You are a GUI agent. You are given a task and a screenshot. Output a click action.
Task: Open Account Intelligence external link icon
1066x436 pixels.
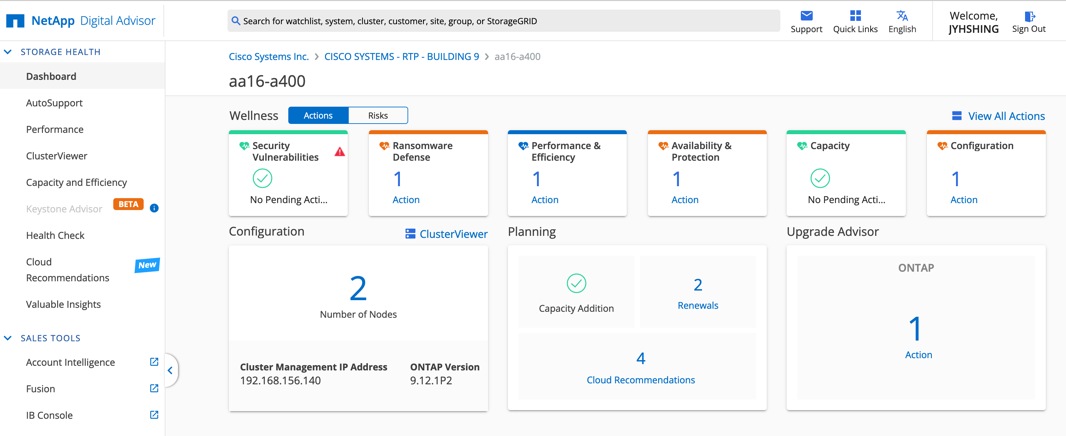tap(154, 362)
